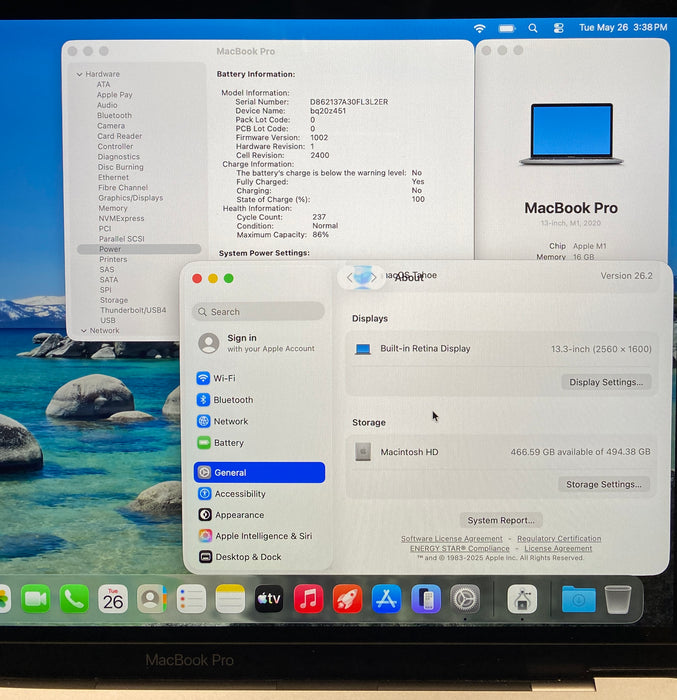The image size is (677, 700).
Task: Open Notes app in the Dock
Action: [230, 599]
